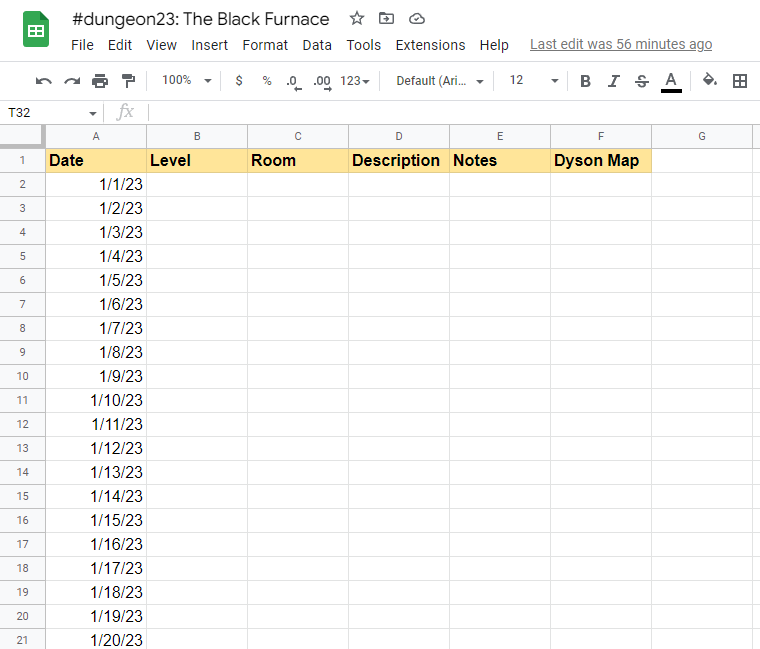This screenshot has height=649, width=760.
Task: Open the Google Sheets home icon
Action: [36, 30]
